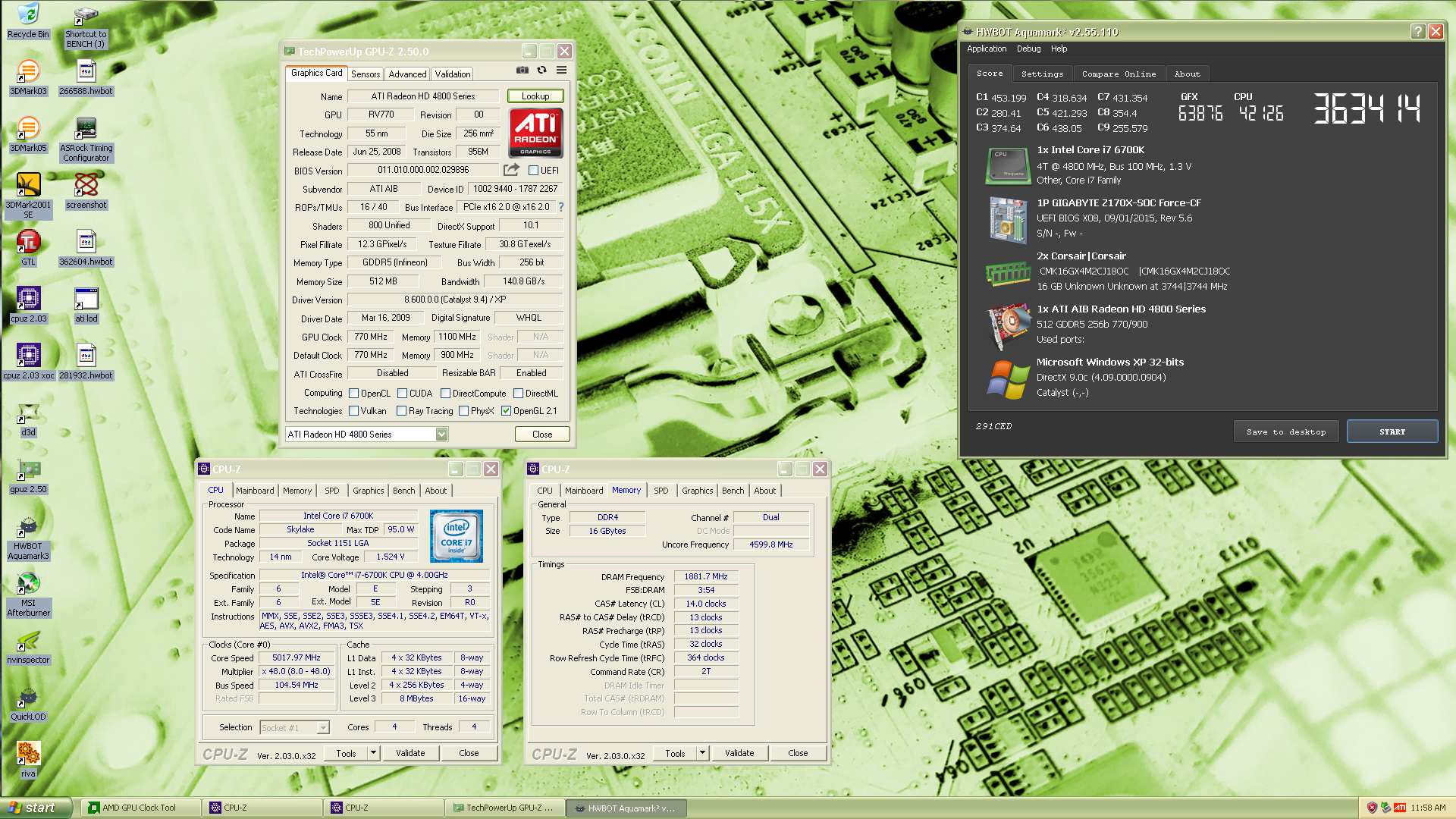Click the Windows start button
The height and width of the screenshot is (819, 1456).
(x=36, y=808)
